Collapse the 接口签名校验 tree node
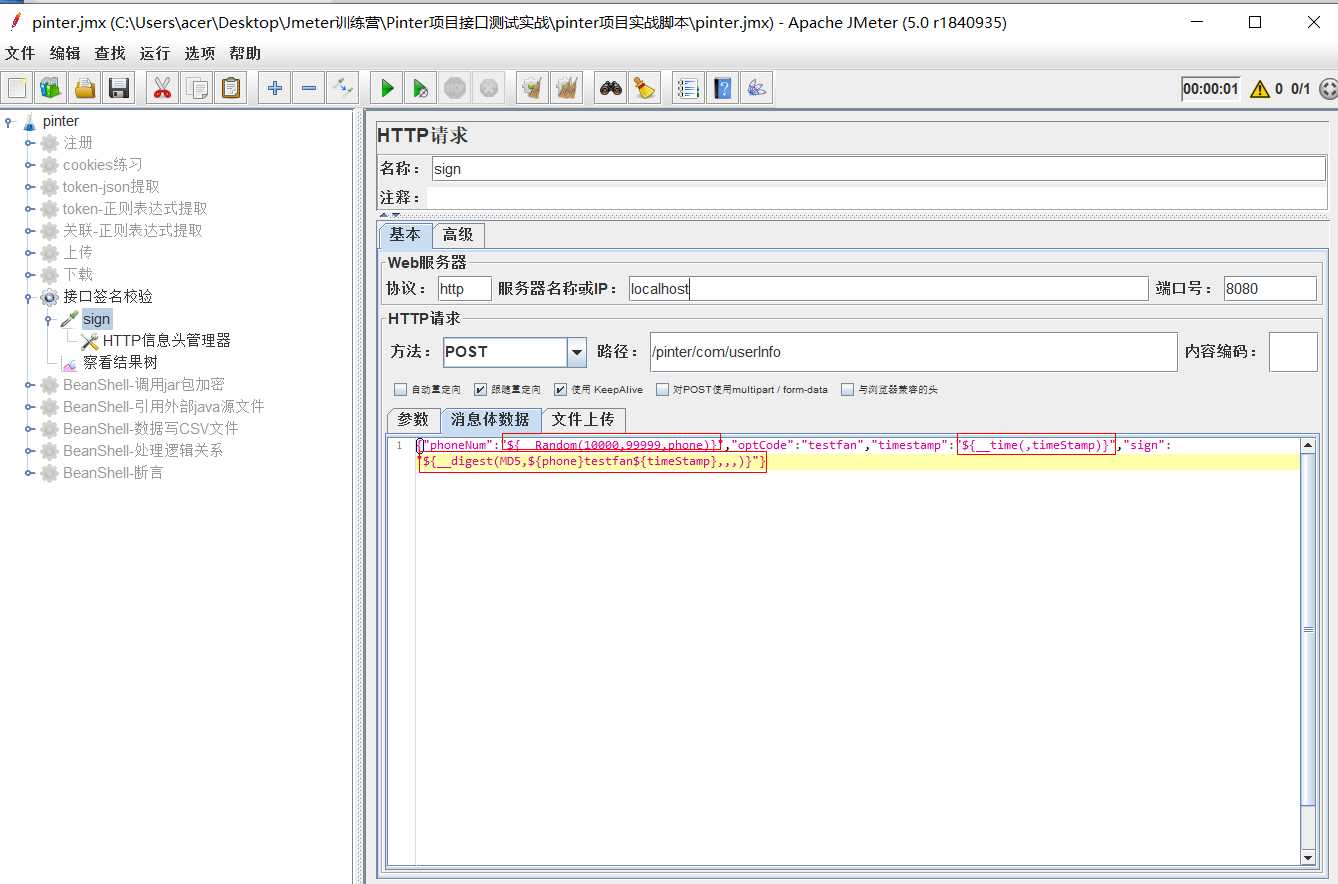The image size is (1338, 884). coord(30,297)
